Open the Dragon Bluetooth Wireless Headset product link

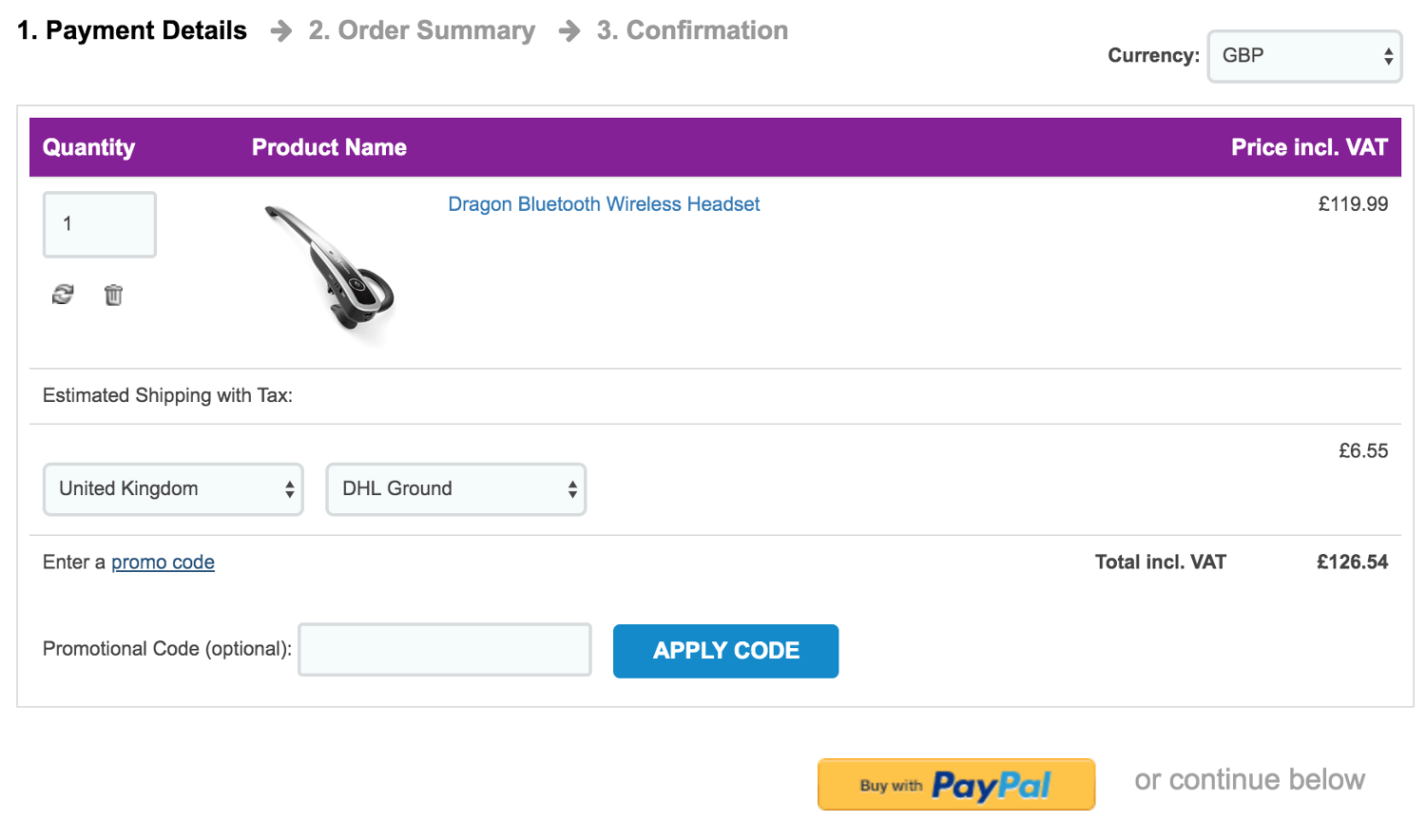(x=604, y=203)
